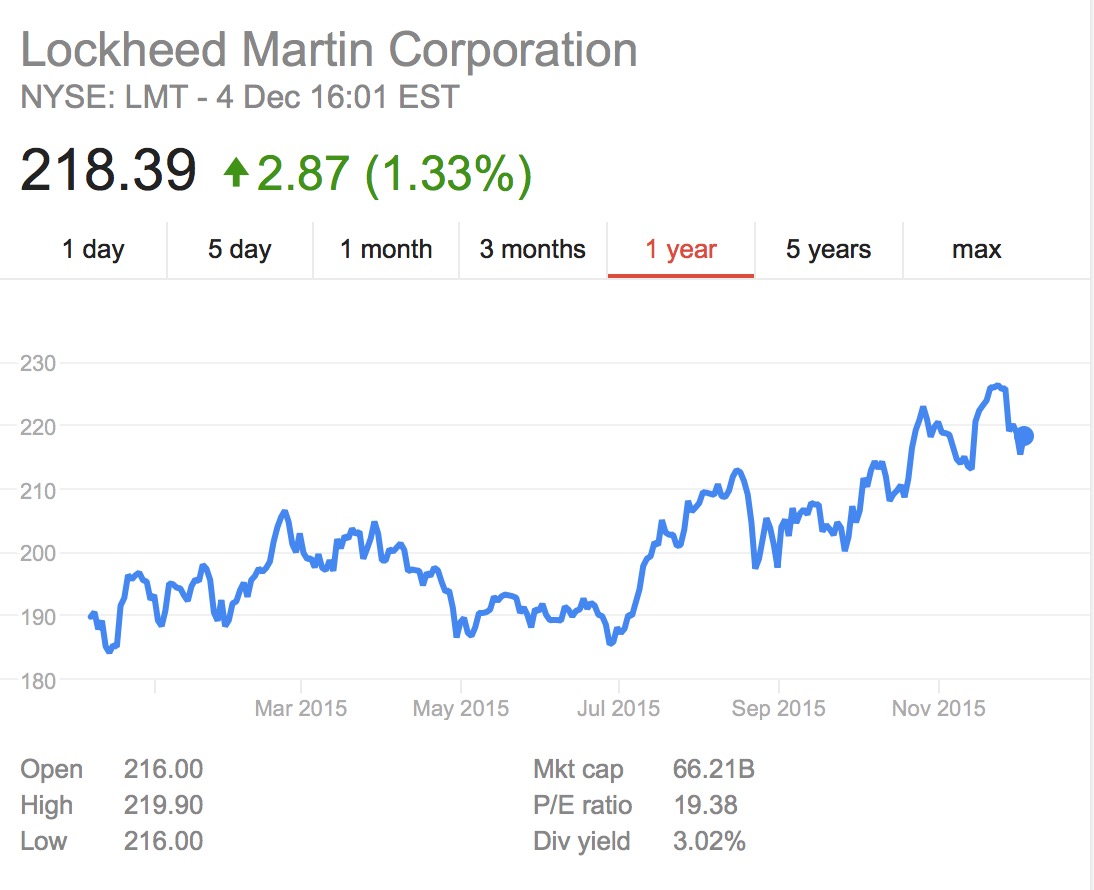Click the blue current-price dot on chart

click(x=1023, y=436)
